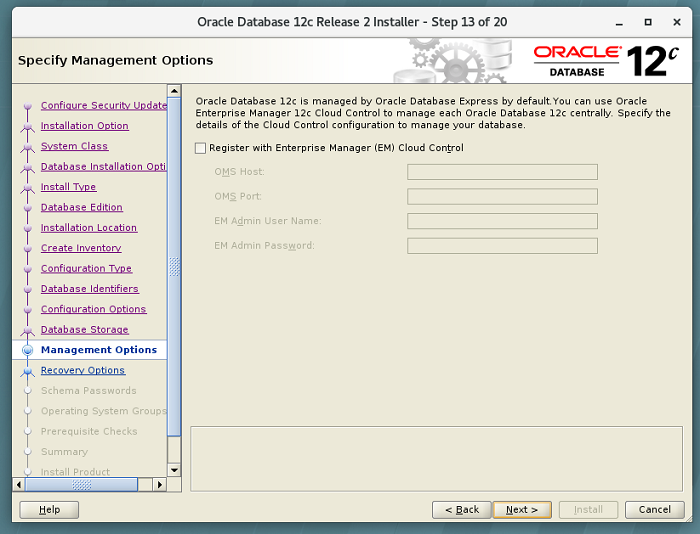Click the horizontal scrollbar thumb under step list

click(81, 484)
